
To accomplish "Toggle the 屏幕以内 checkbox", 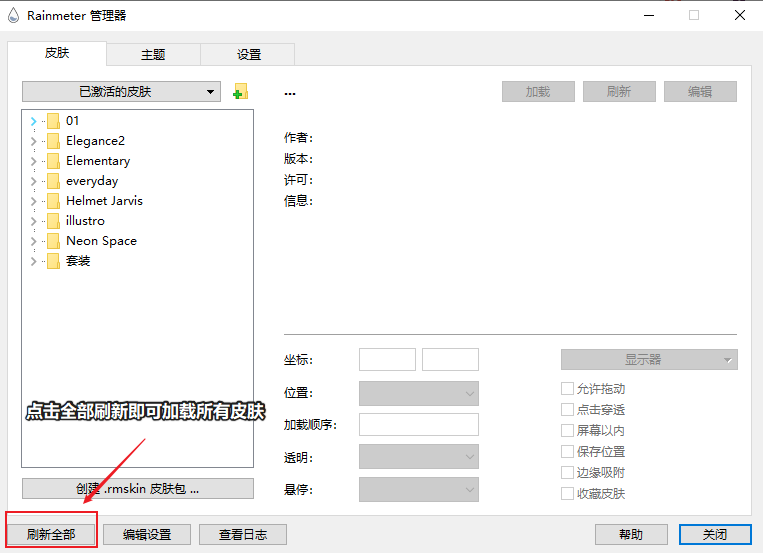I will point(567,430).
